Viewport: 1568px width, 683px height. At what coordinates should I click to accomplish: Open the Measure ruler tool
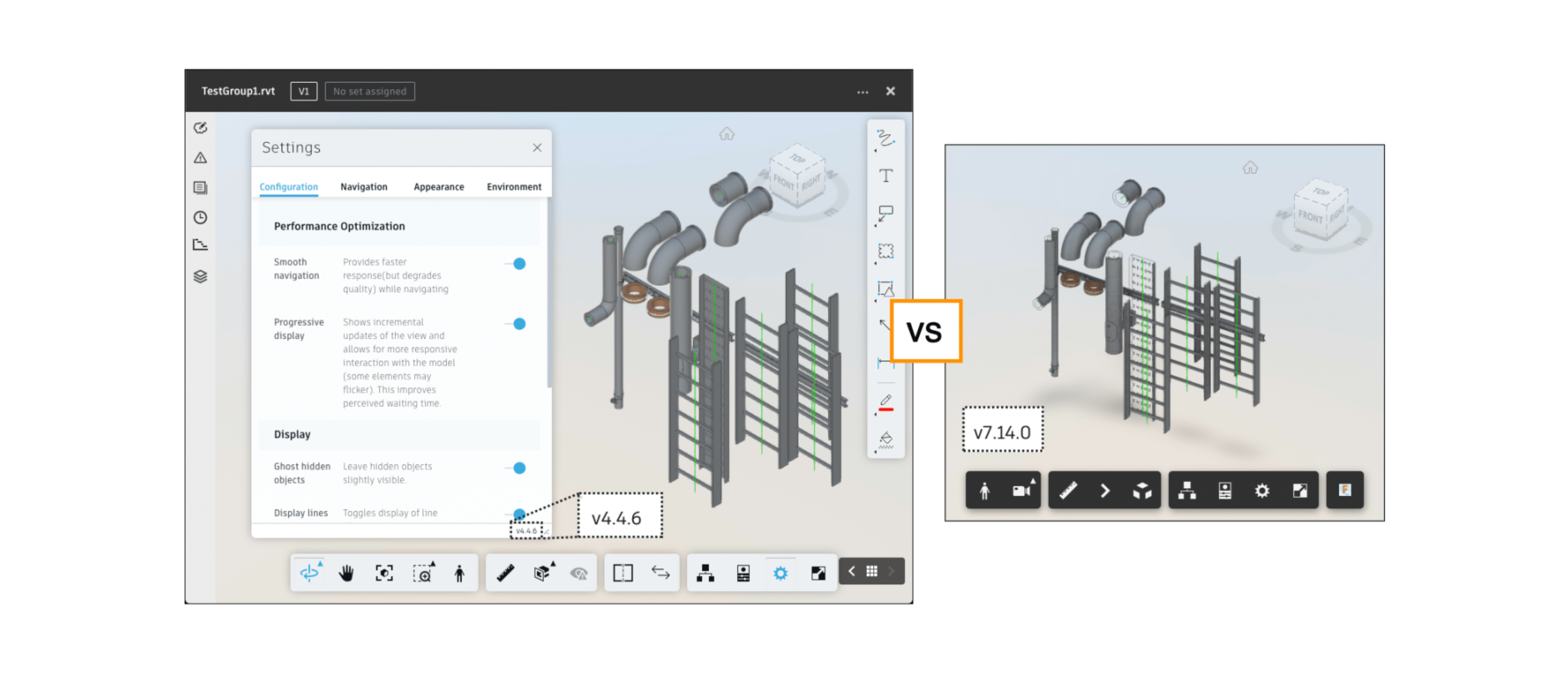pos(505,572)
